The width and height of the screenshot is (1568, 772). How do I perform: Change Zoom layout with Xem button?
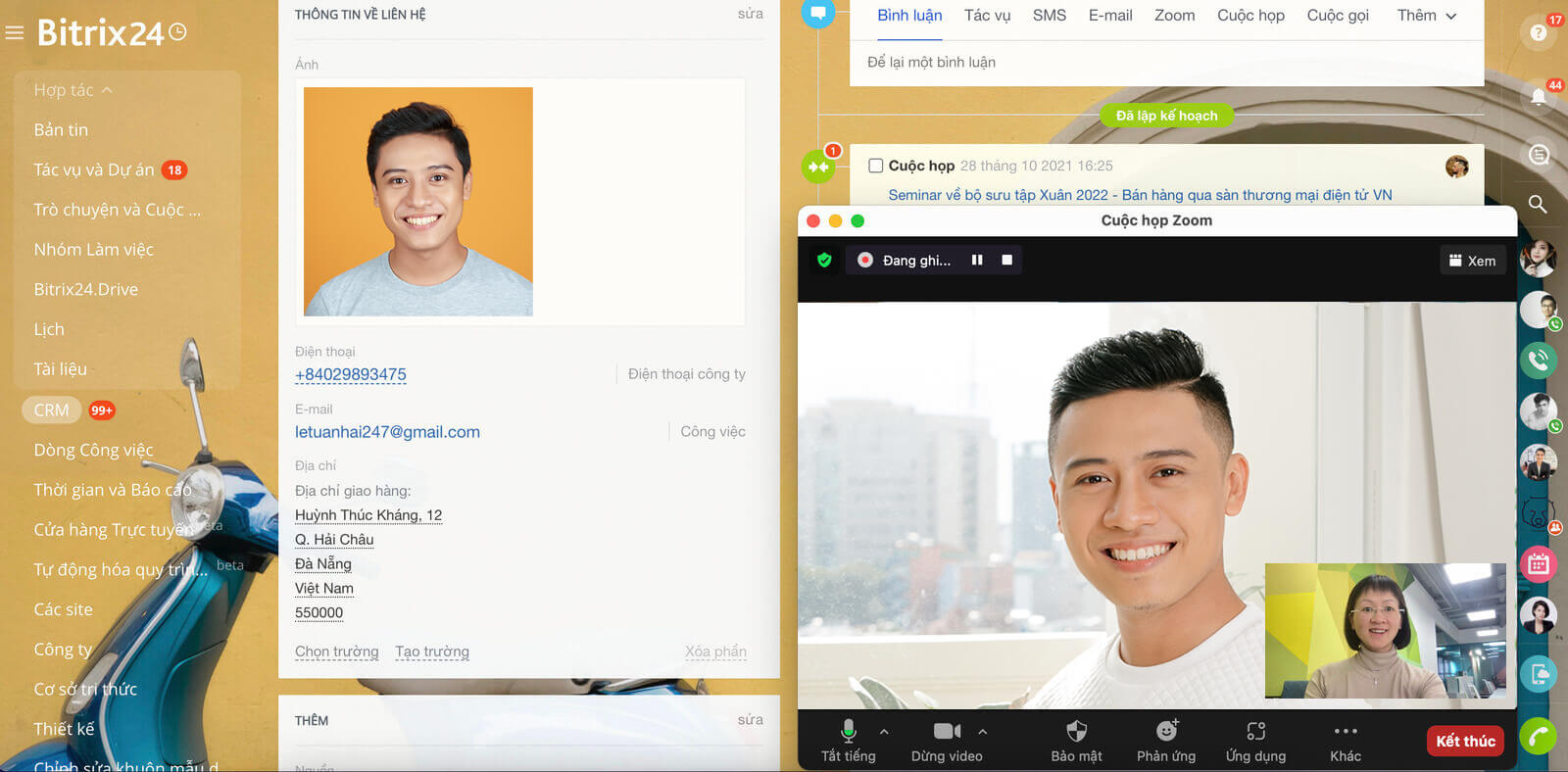pyautogui.click(x=1472, y=261)
